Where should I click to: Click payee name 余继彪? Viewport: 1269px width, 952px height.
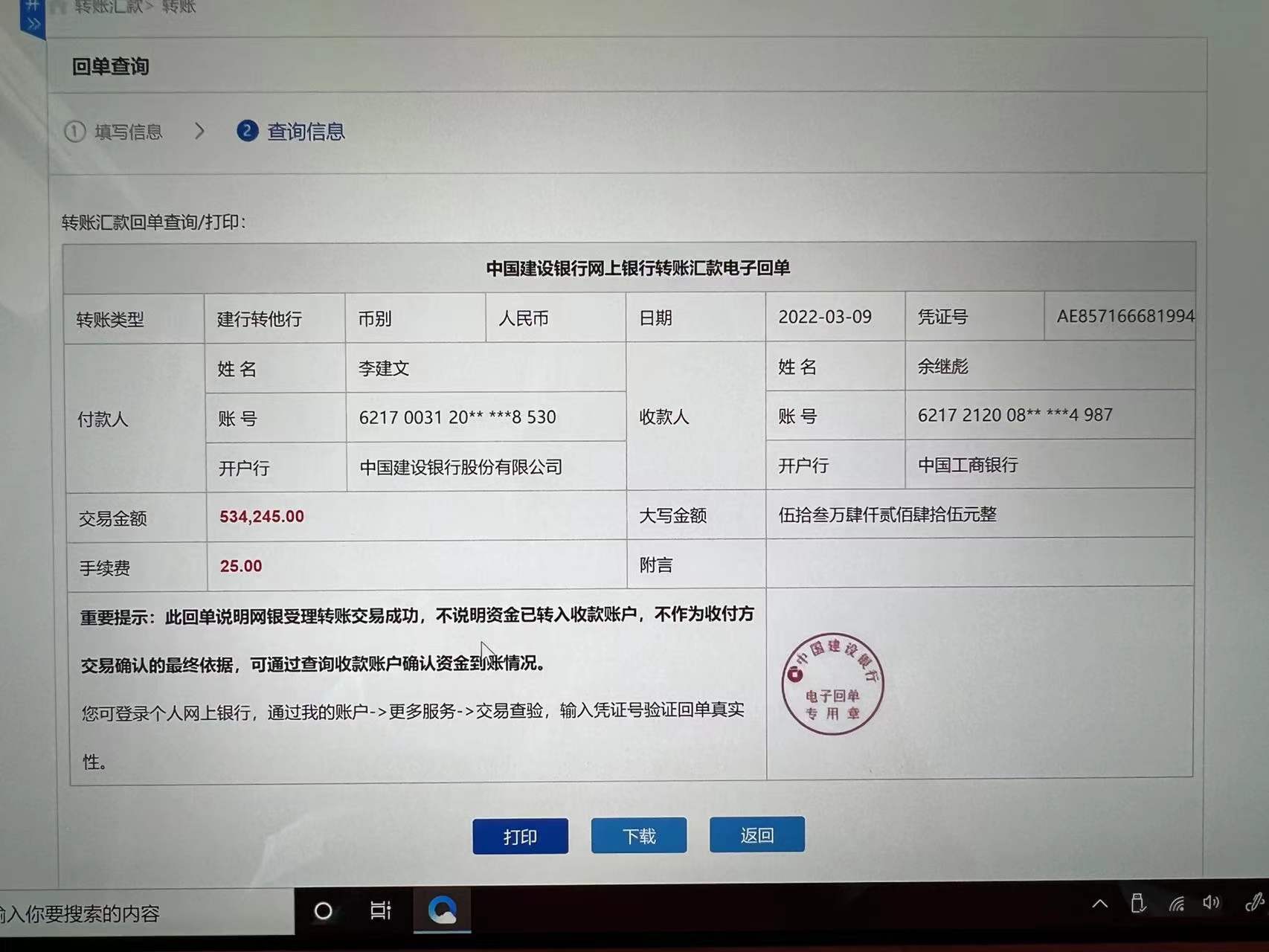tap(942, 366)
